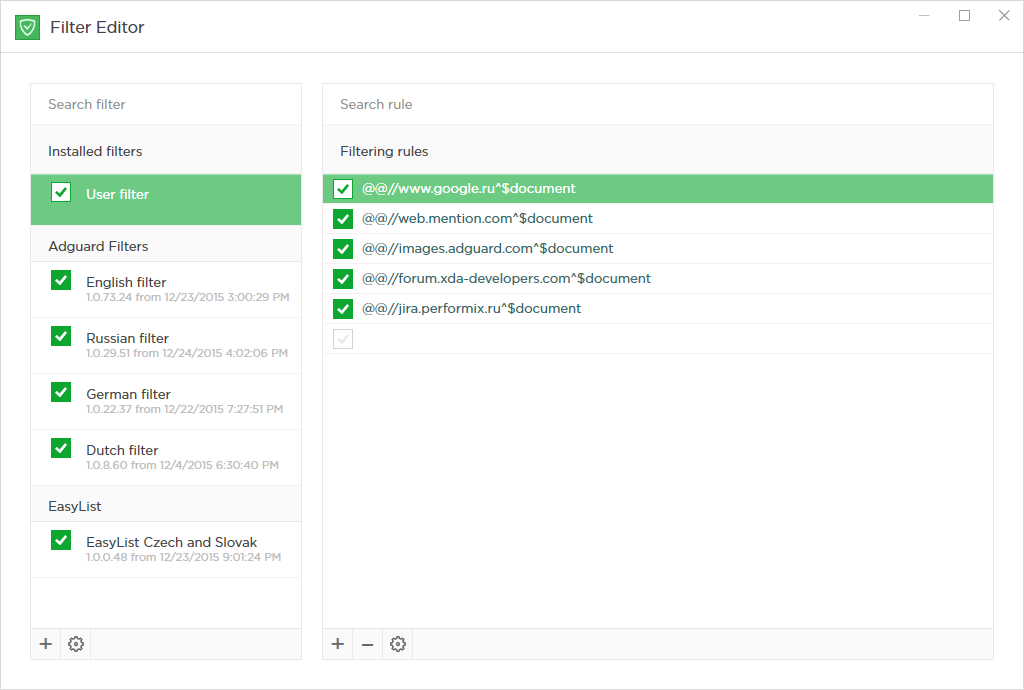Click the Adguard shield logo icon
Viewport: 1024px width, 690px height.
(x=27, y=27)
